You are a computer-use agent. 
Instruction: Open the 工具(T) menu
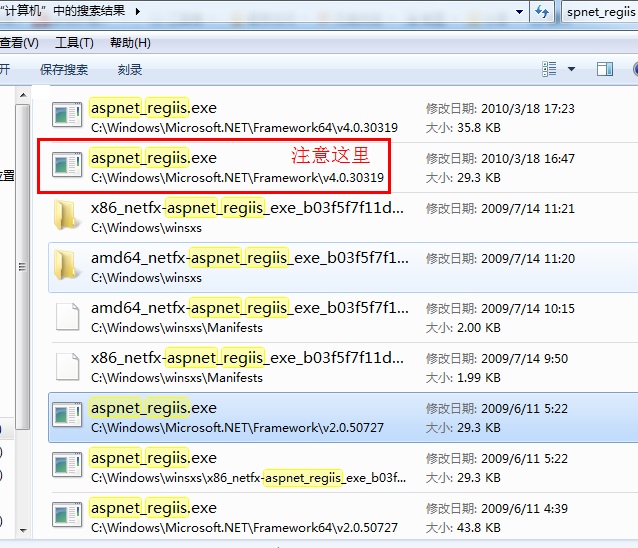click(74, 43)
